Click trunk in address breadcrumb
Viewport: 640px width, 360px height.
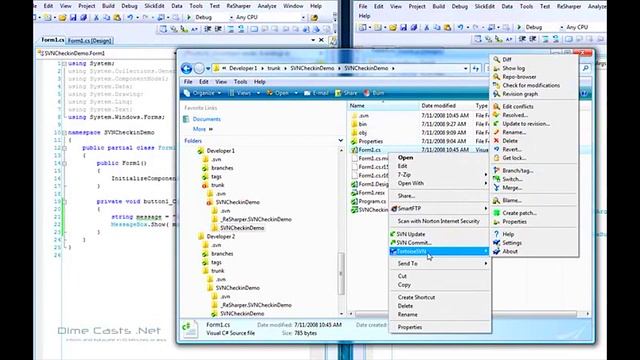(274, 68)
